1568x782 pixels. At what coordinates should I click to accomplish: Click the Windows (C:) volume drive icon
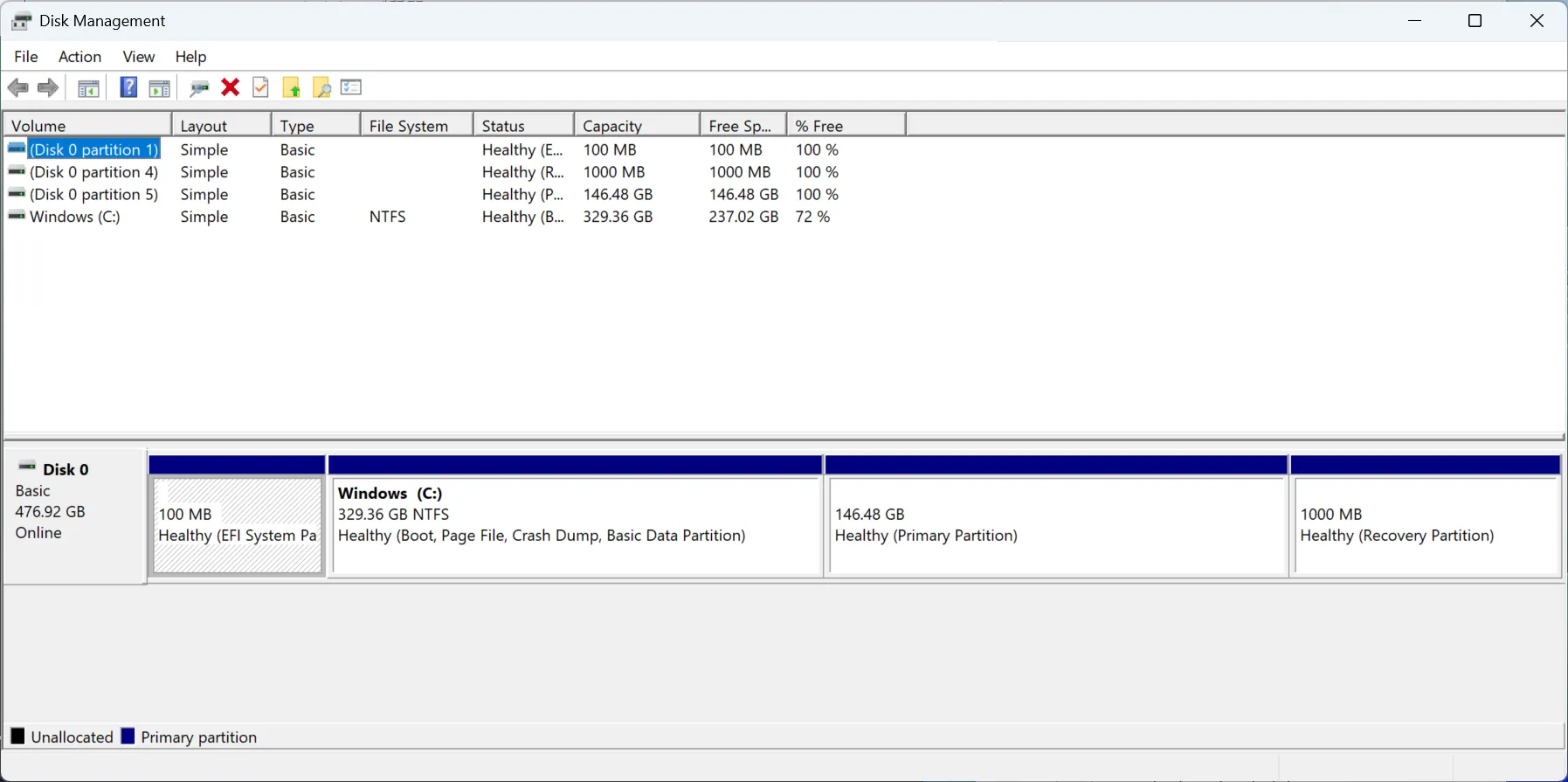(17, 215)
